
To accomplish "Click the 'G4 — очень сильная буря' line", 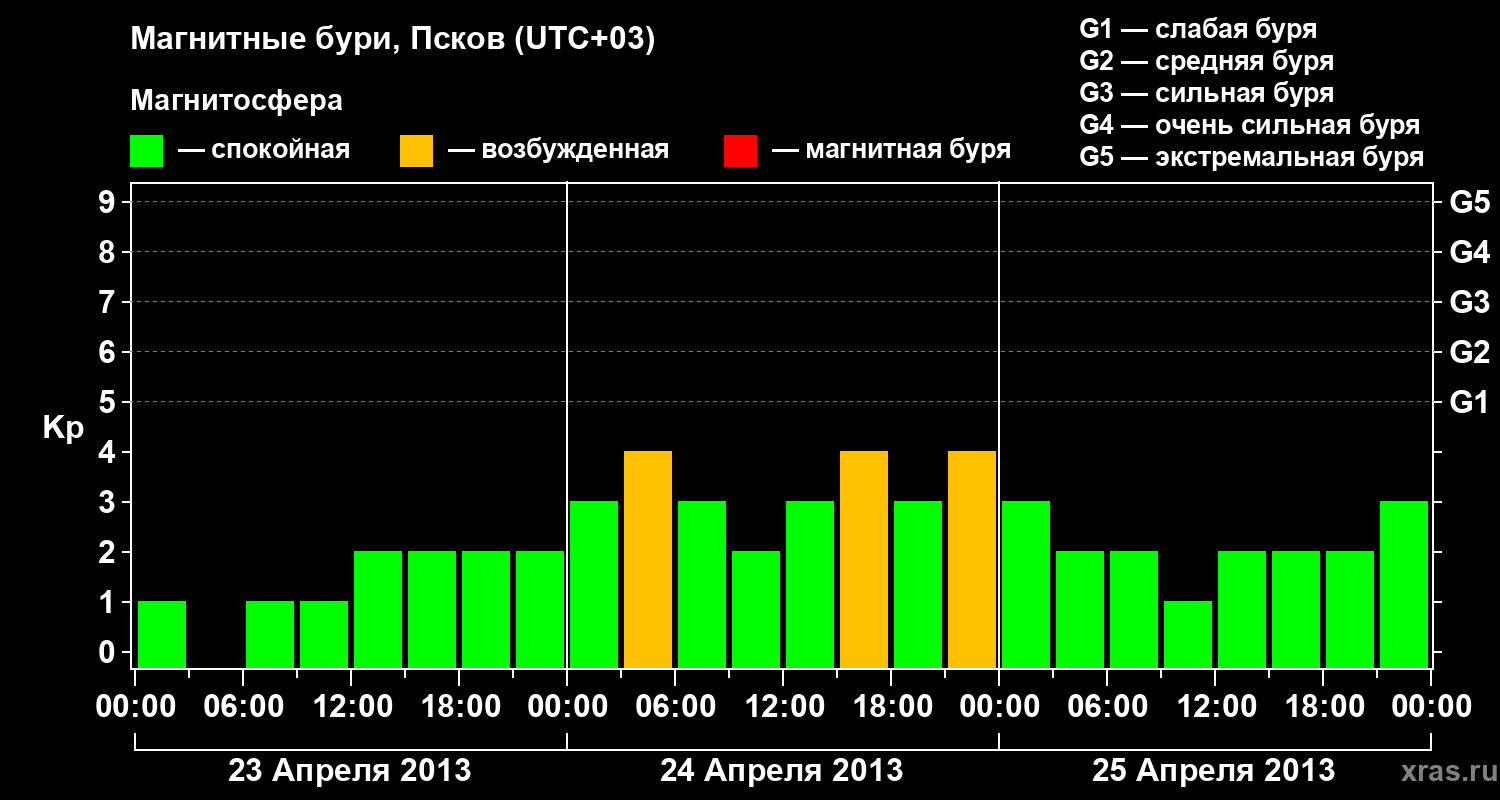I will (1250, 125).
